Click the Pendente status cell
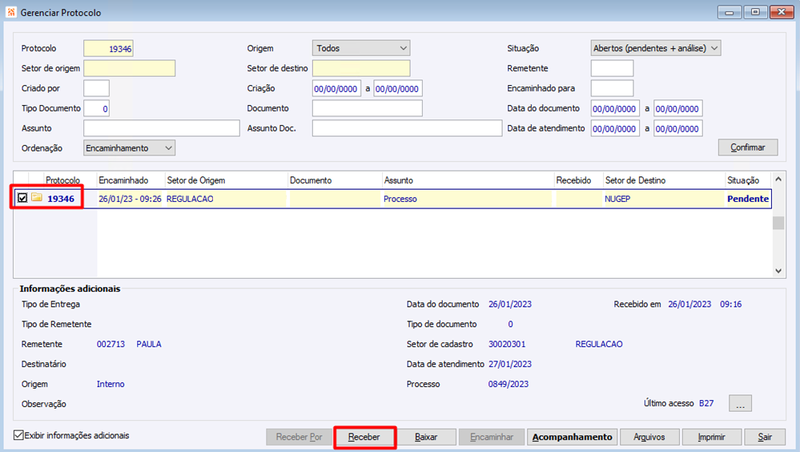The width and height of the screenshot is (800, 452). coord(748,198)
